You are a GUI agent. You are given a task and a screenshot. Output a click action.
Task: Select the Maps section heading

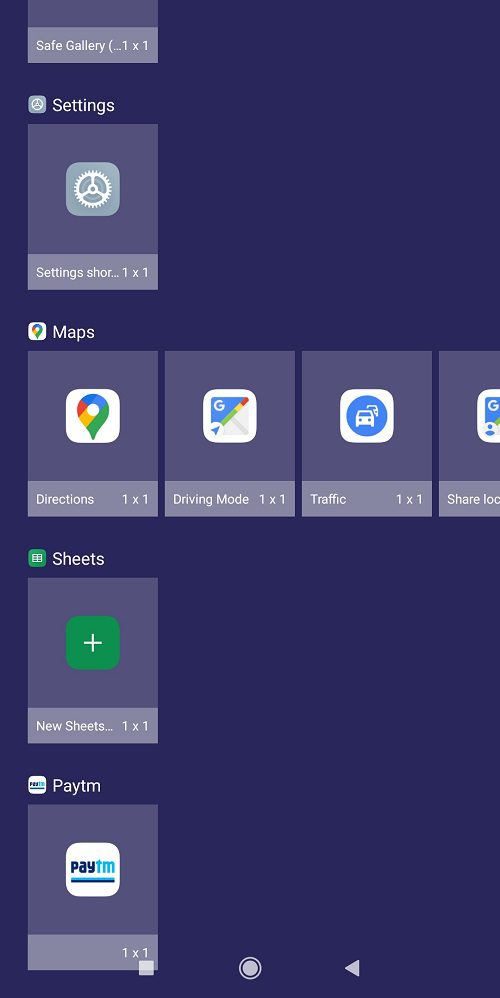coord(73,332)
